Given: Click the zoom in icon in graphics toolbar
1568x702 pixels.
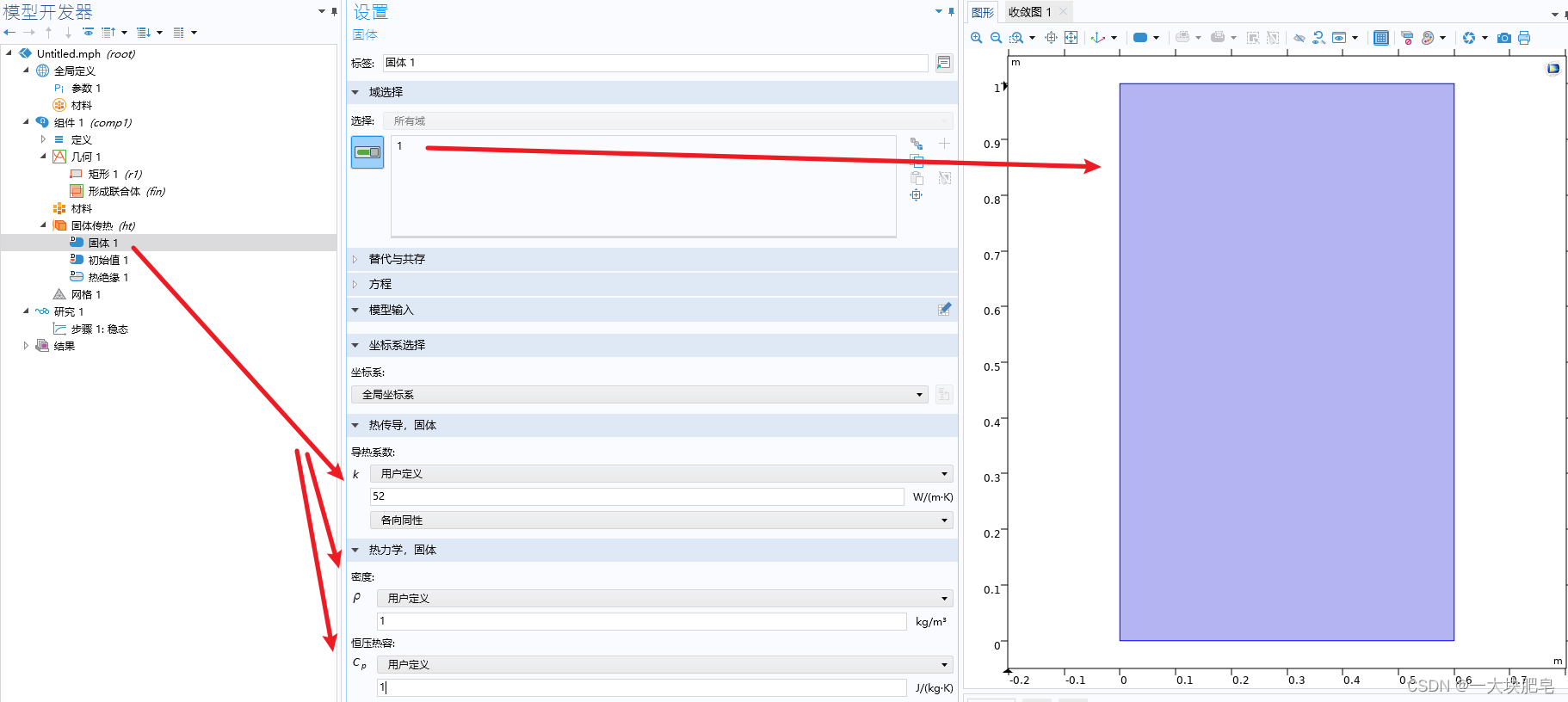Looking at the screenshot, I should click(x=976, y=38).
